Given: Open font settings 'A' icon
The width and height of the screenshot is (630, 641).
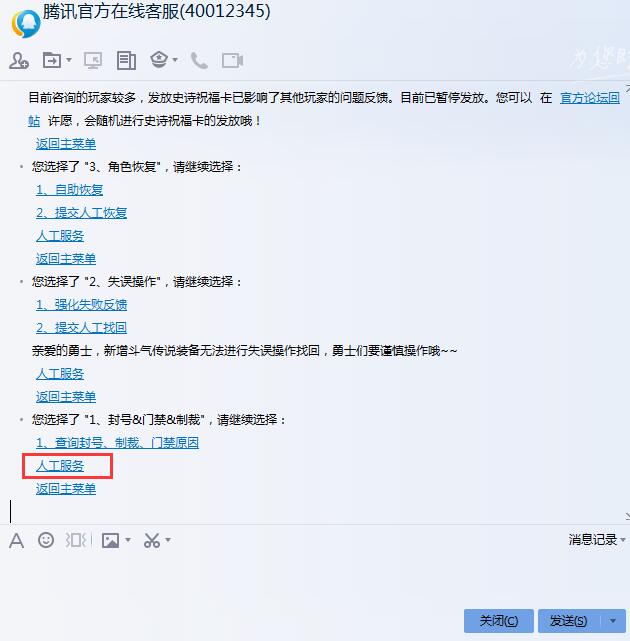Looking at the screenshot, I should pos(16,540).
